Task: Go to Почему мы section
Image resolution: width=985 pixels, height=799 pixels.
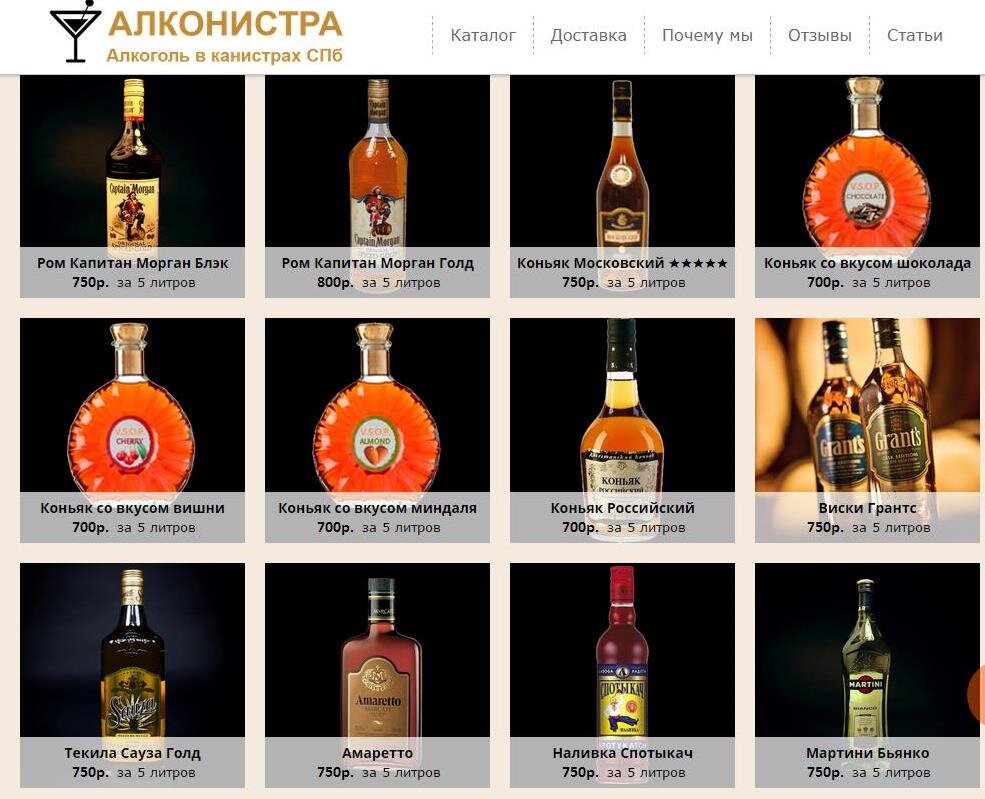Action: click(707, 35)
